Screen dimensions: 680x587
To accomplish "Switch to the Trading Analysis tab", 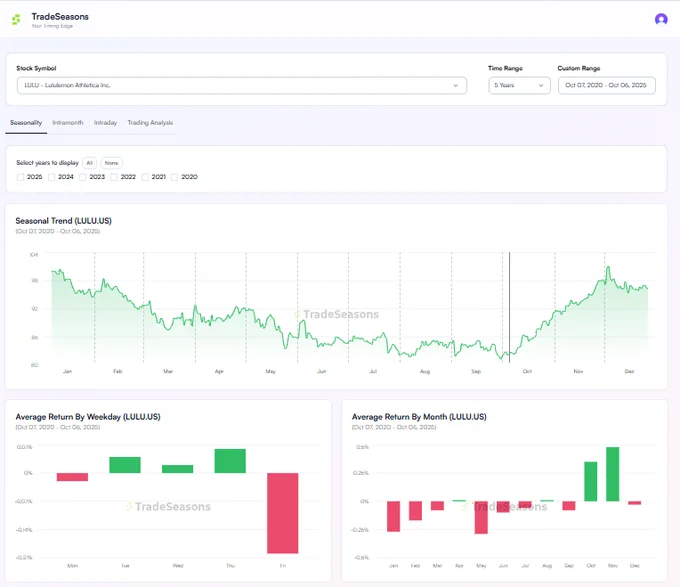I will coord(150,123).
